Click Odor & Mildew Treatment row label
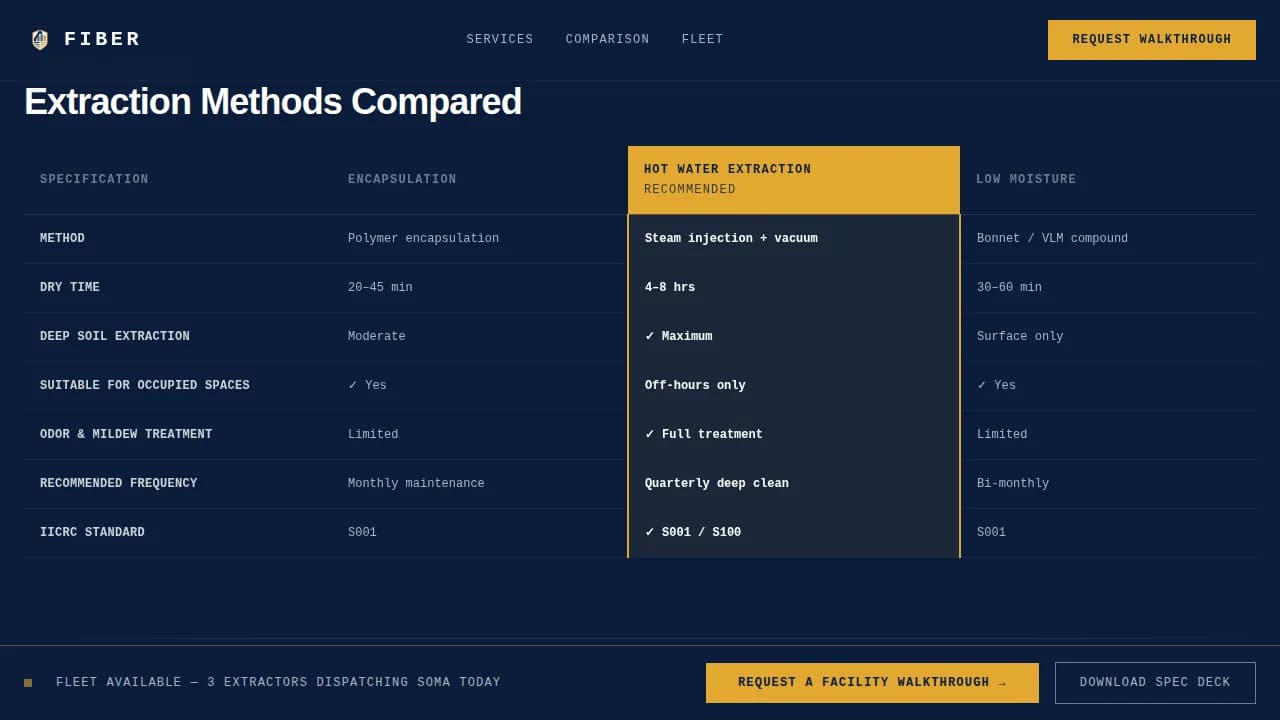This screenshot has height=720, width=1280. pyautogui.click(x=126, y=435)
